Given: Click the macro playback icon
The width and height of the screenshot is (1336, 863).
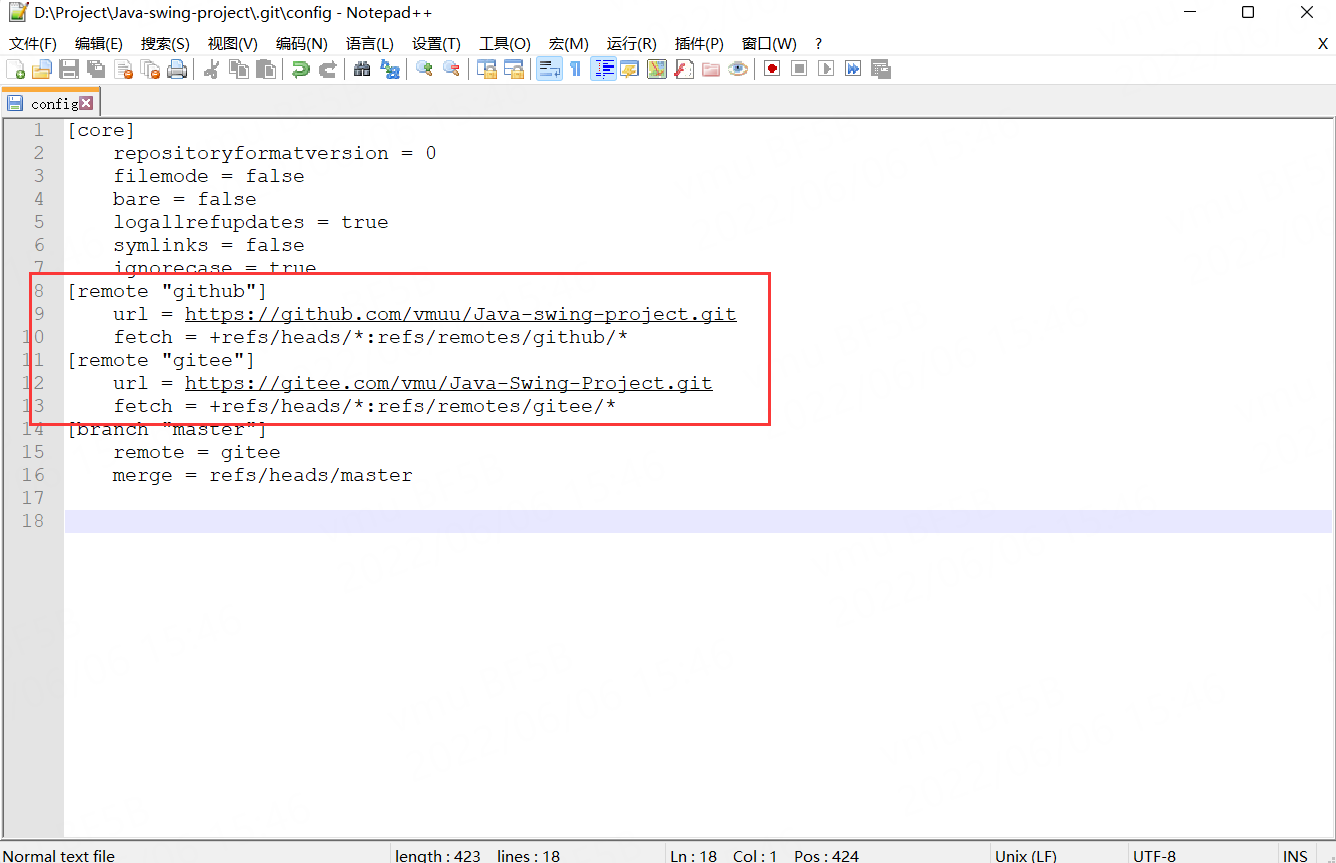Looking at the screenshot, I should [826, 69].
